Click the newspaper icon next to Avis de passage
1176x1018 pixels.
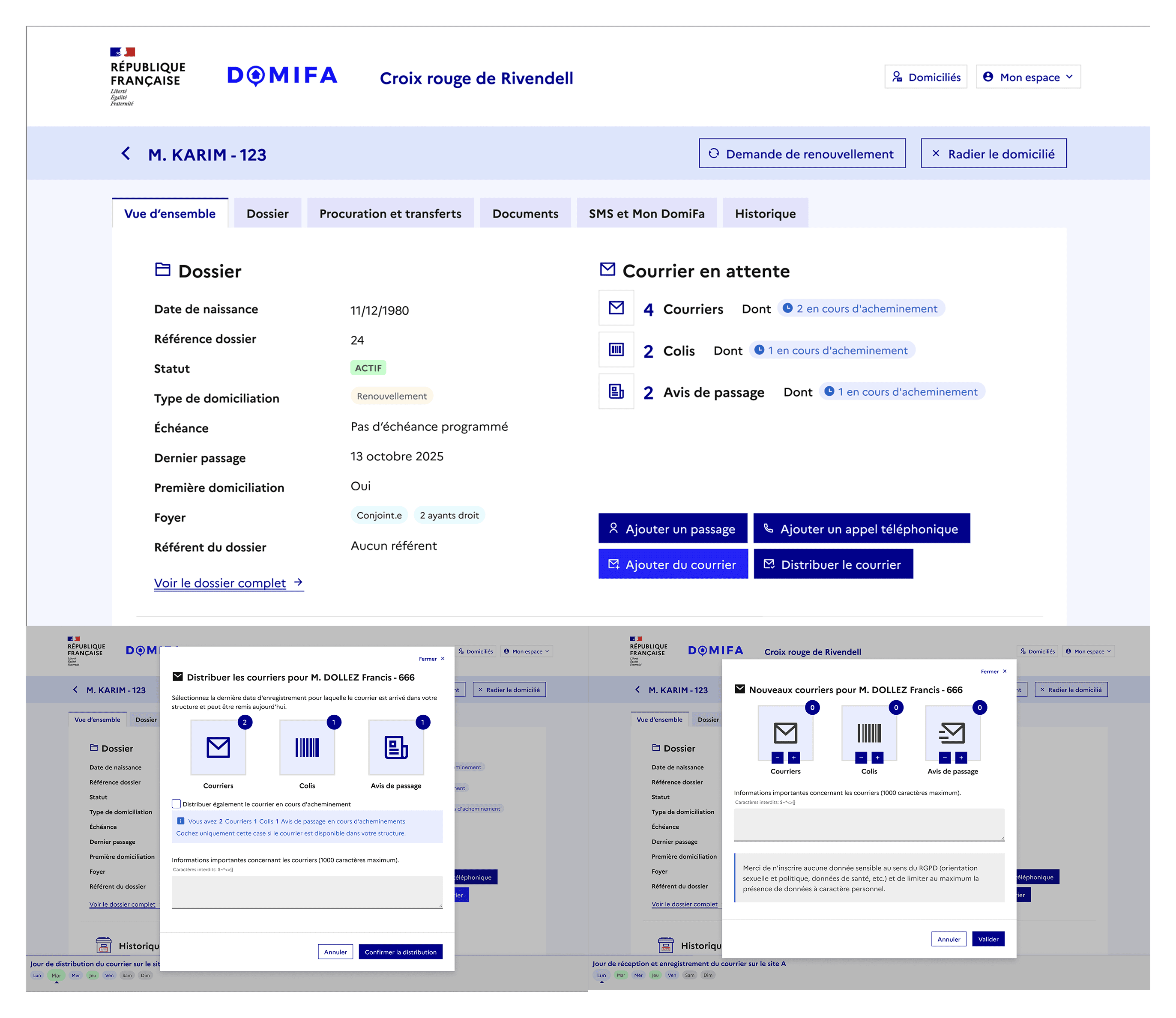[x=616, y=391]
